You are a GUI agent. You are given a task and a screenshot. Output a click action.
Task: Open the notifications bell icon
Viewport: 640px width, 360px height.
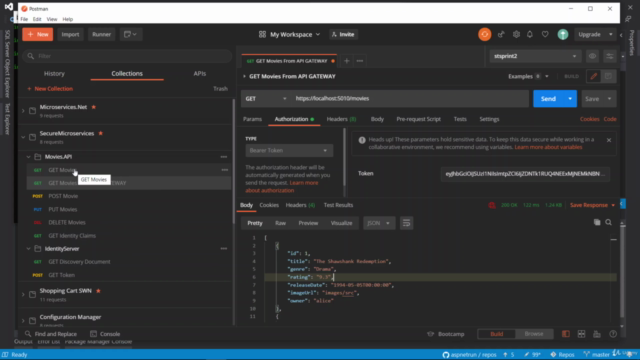coord(530,35)
